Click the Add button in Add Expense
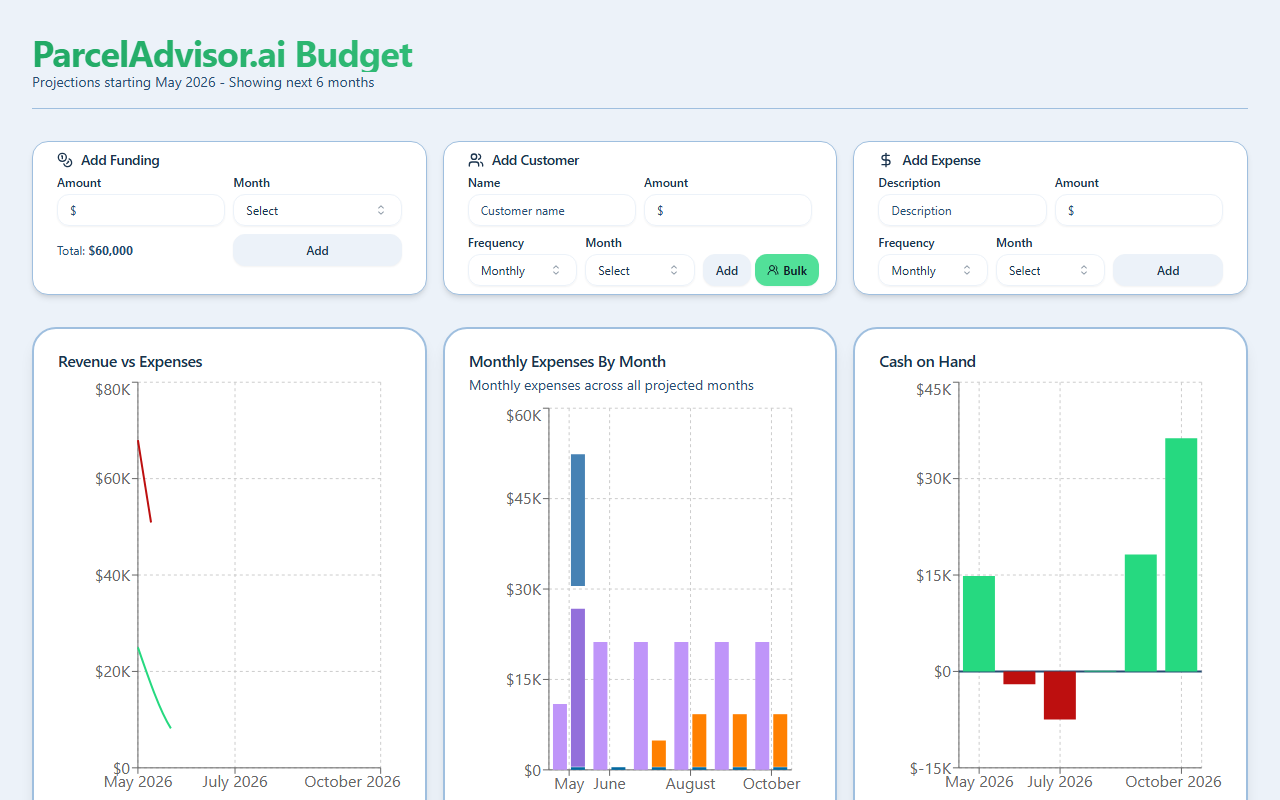This screenshot has height=800, width=1280. [1168, 271]
